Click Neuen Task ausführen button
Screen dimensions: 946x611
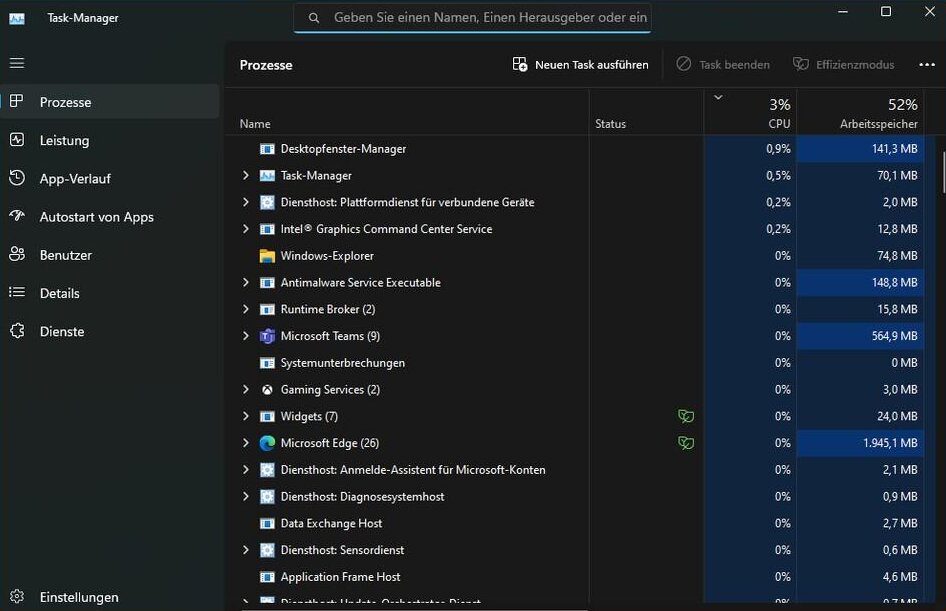(580, 65)
